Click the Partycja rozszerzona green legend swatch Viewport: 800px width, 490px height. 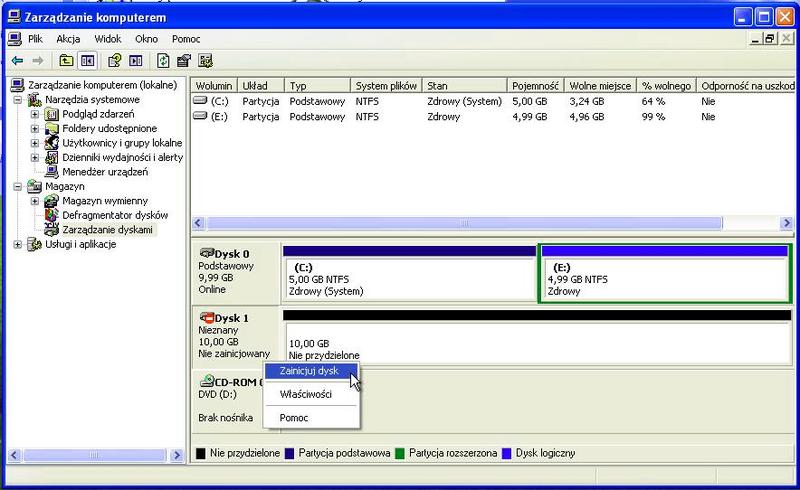tap(399, 453)
